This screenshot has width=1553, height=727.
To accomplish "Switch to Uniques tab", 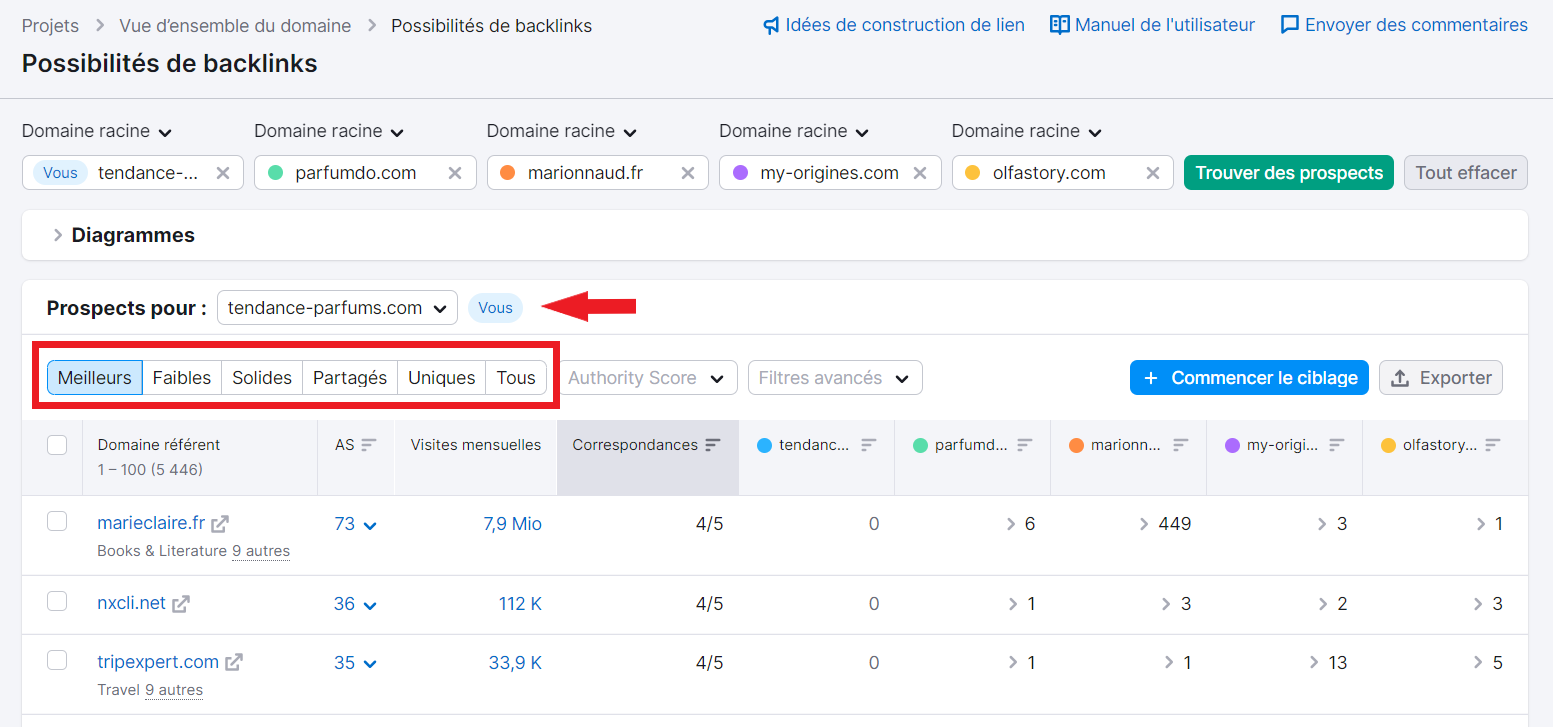I will (x=442, y=378).
